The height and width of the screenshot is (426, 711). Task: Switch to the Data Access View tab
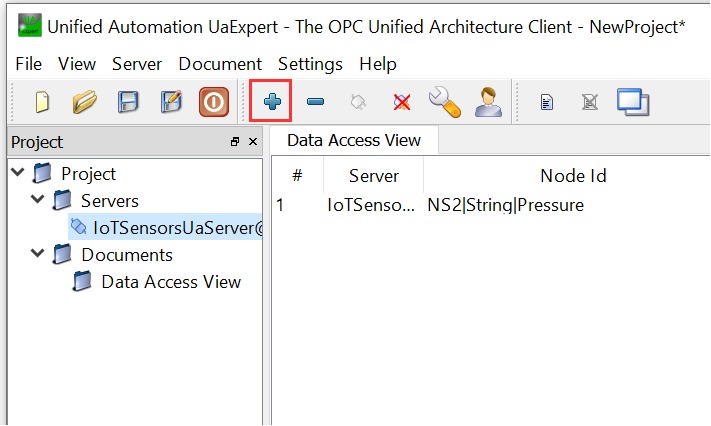(354, 140)
